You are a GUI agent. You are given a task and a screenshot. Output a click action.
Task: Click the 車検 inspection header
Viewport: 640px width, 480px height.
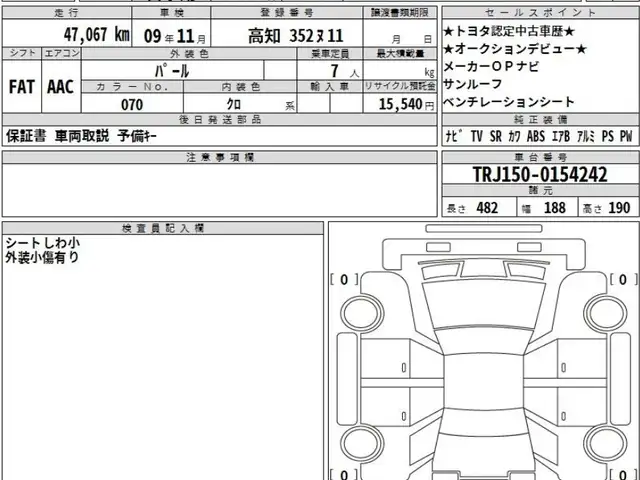pyautogui.click(x=171, y=13)
